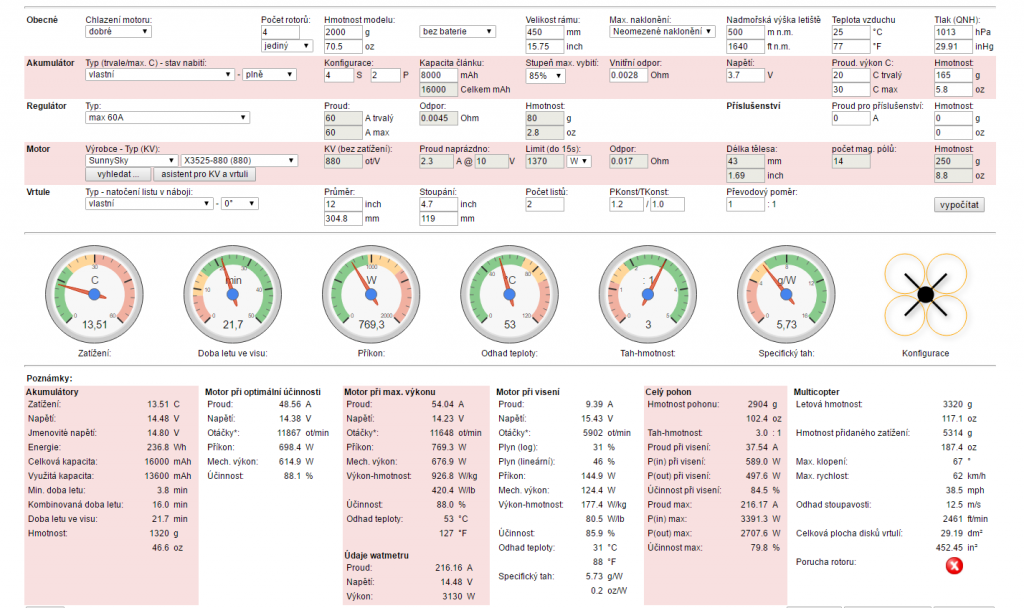The width and height of the screenshot is (1024, 608).
Task: Click the 'vyhledat ...' search button
Action: pyautogui.click(x=116, y=174)
